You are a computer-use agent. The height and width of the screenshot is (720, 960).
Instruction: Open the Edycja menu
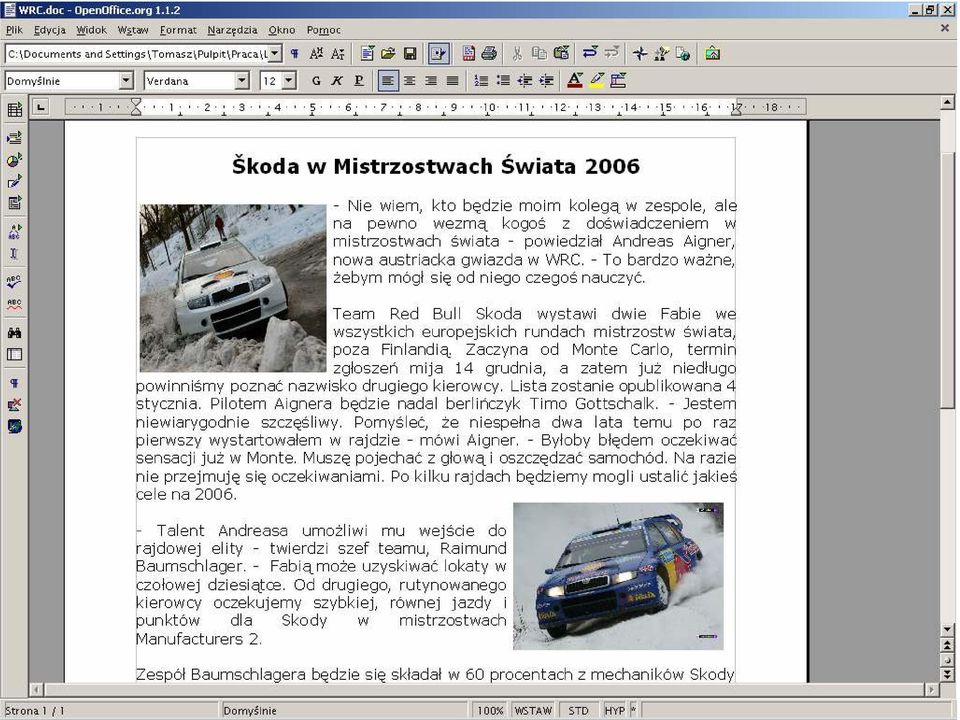click(50, 30)
